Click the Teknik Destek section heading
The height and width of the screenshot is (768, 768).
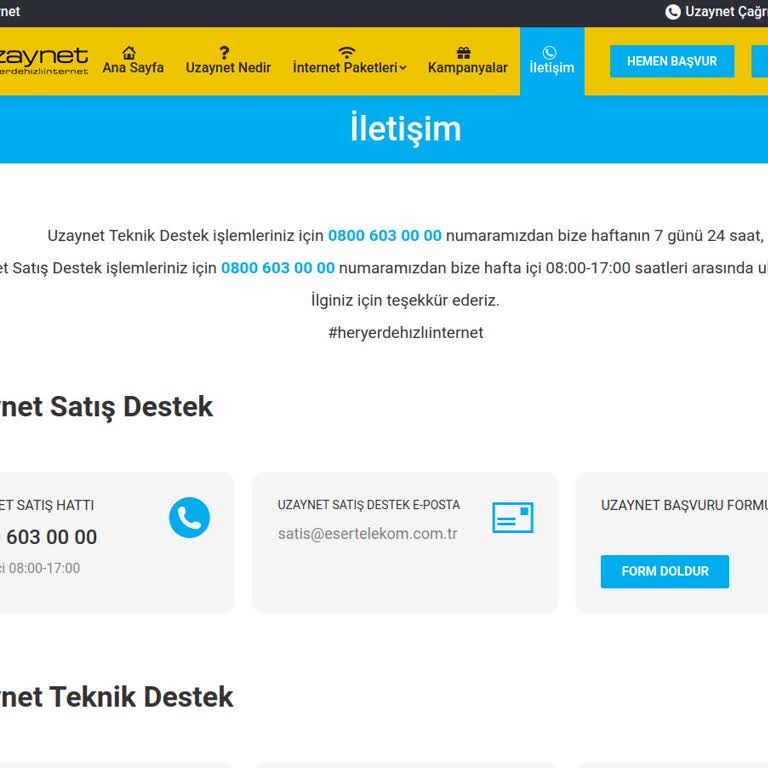pos(117,697)
